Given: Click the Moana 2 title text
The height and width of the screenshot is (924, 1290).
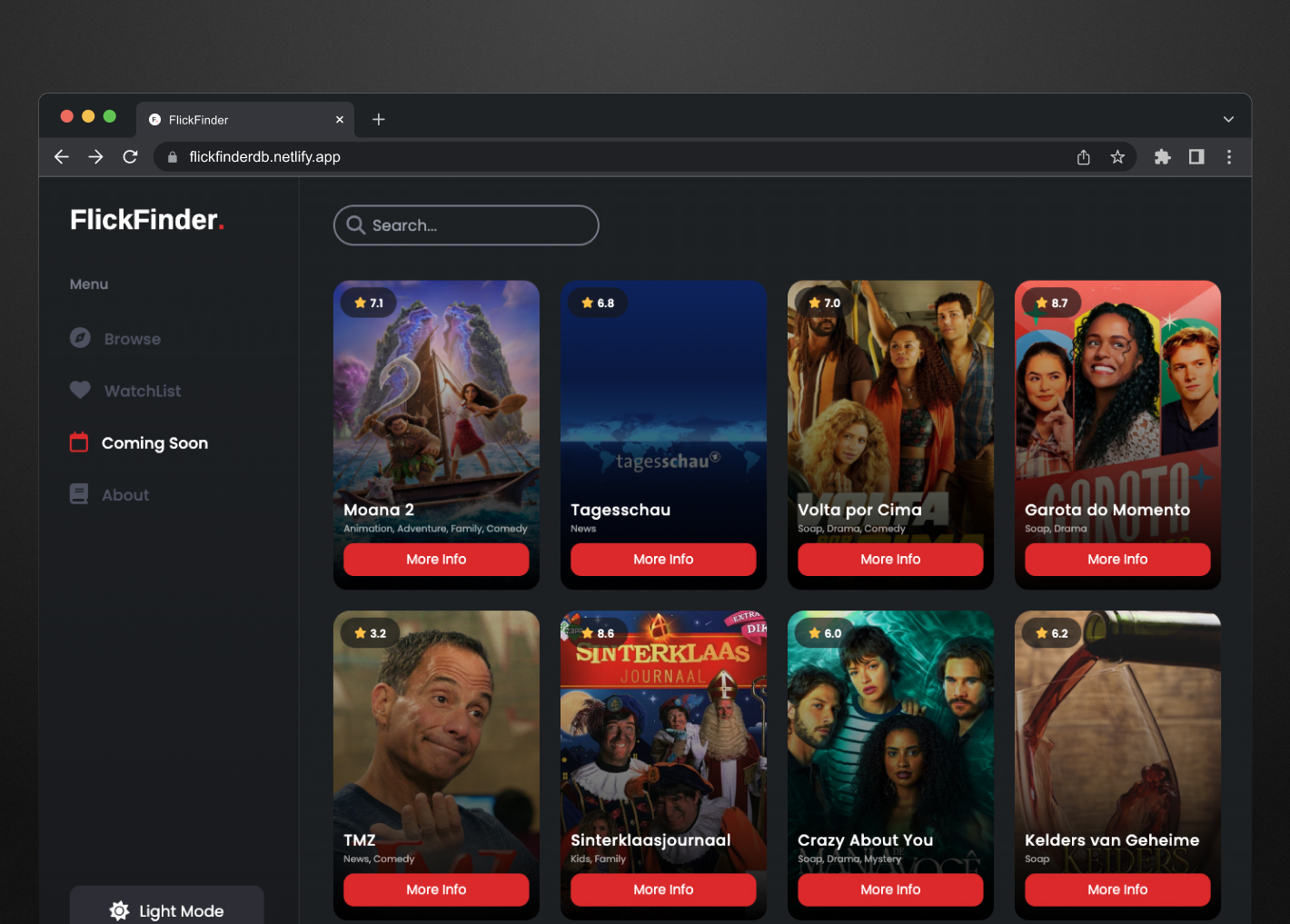Looking at the screenshot, I should (379, 510).
